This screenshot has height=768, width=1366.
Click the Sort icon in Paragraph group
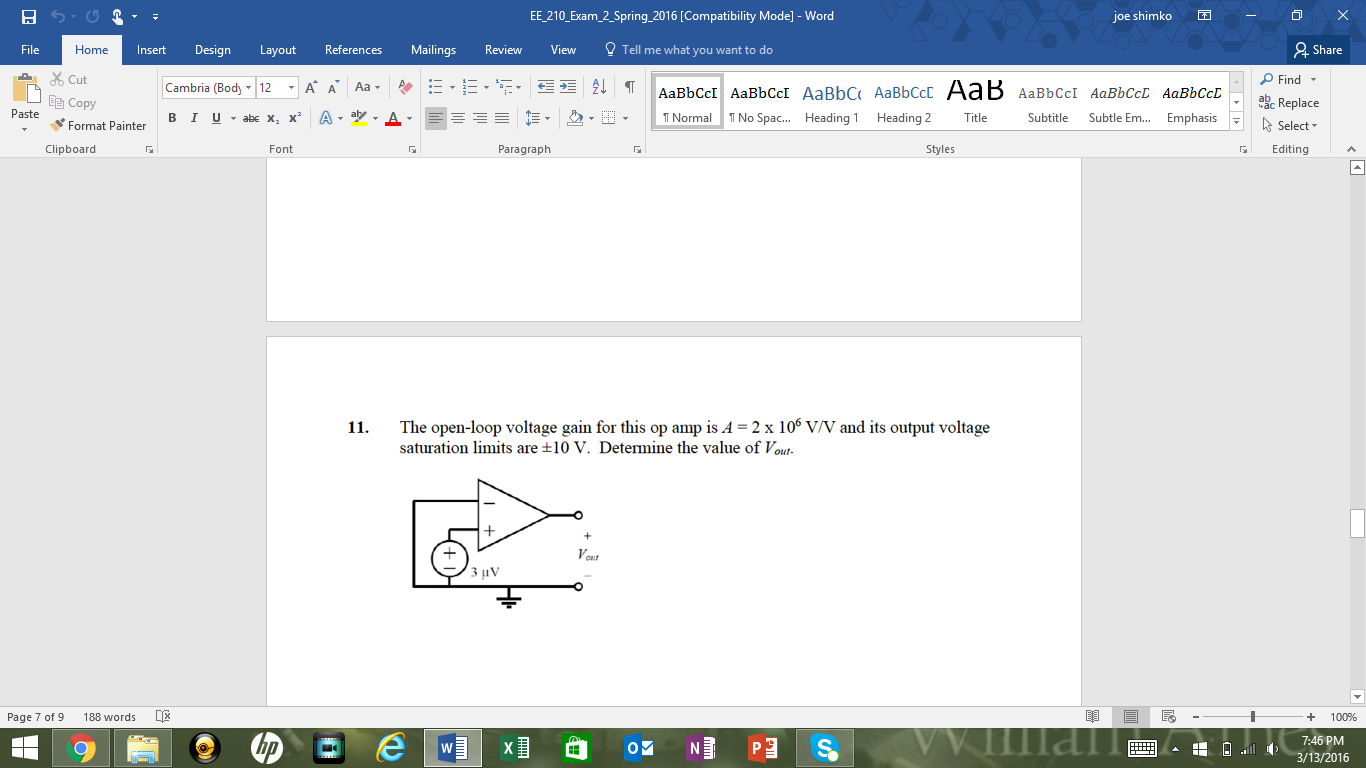(x=597, y=86)
